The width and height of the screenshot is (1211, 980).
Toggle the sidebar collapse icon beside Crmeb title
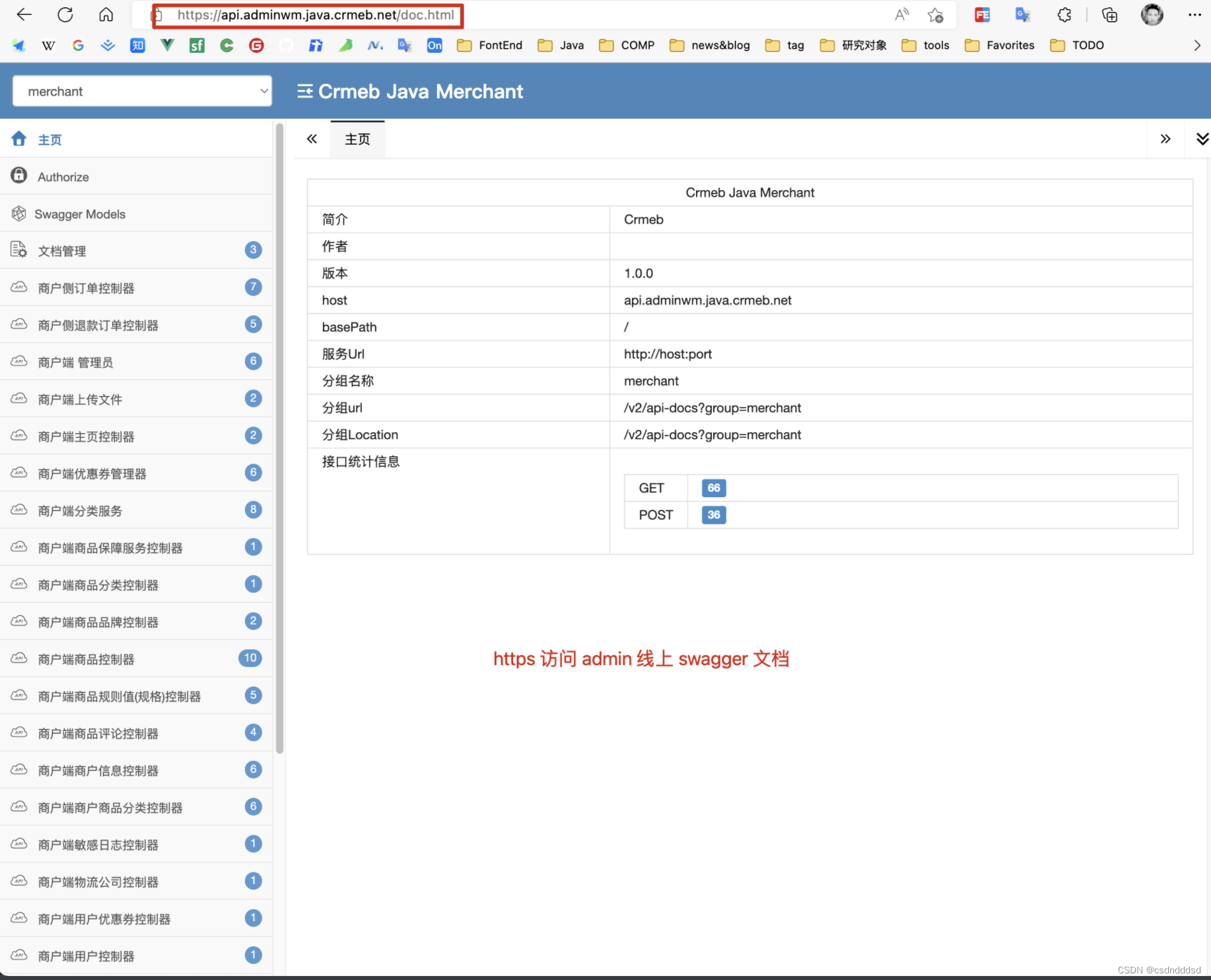pyautogui.click(x=304, y=91)
